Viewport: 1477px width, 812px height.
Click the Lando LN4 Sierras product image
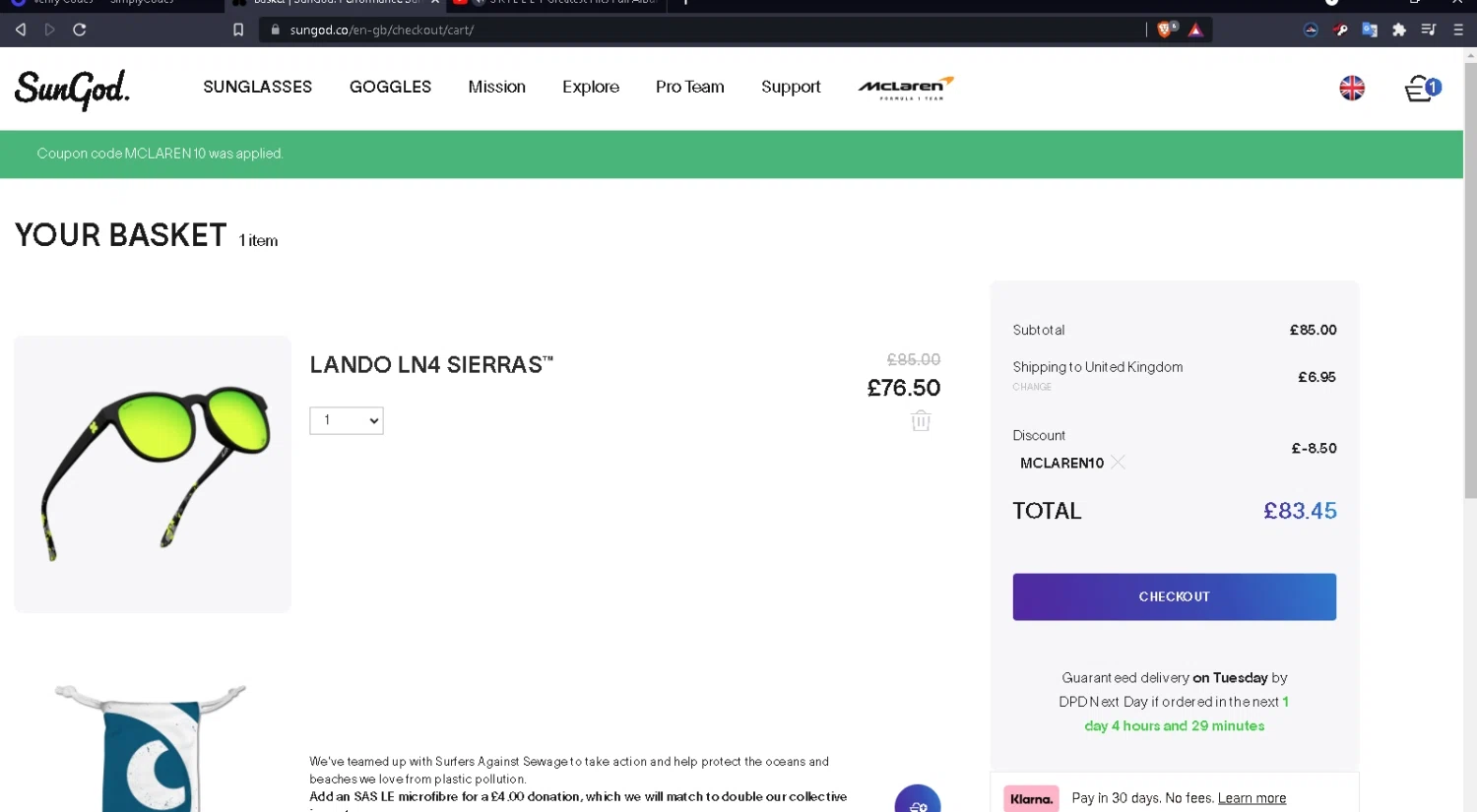coord(153,474)
